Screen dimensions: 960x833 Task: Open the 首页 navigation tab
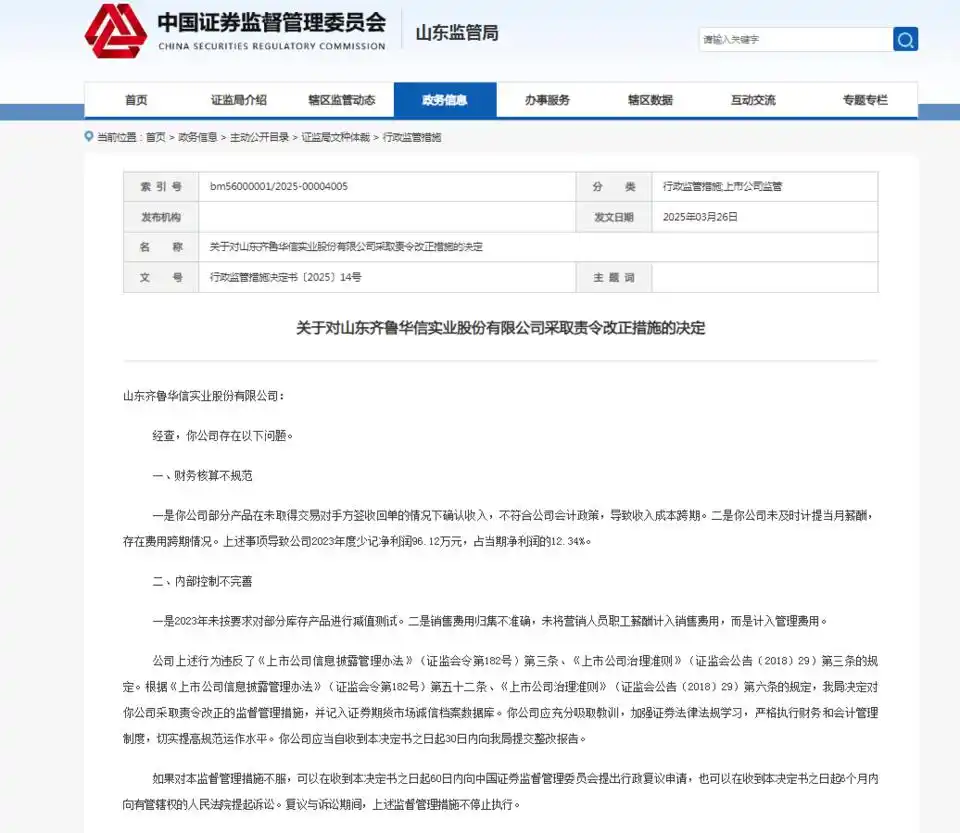pyautogui.click(x=136, y=100)
